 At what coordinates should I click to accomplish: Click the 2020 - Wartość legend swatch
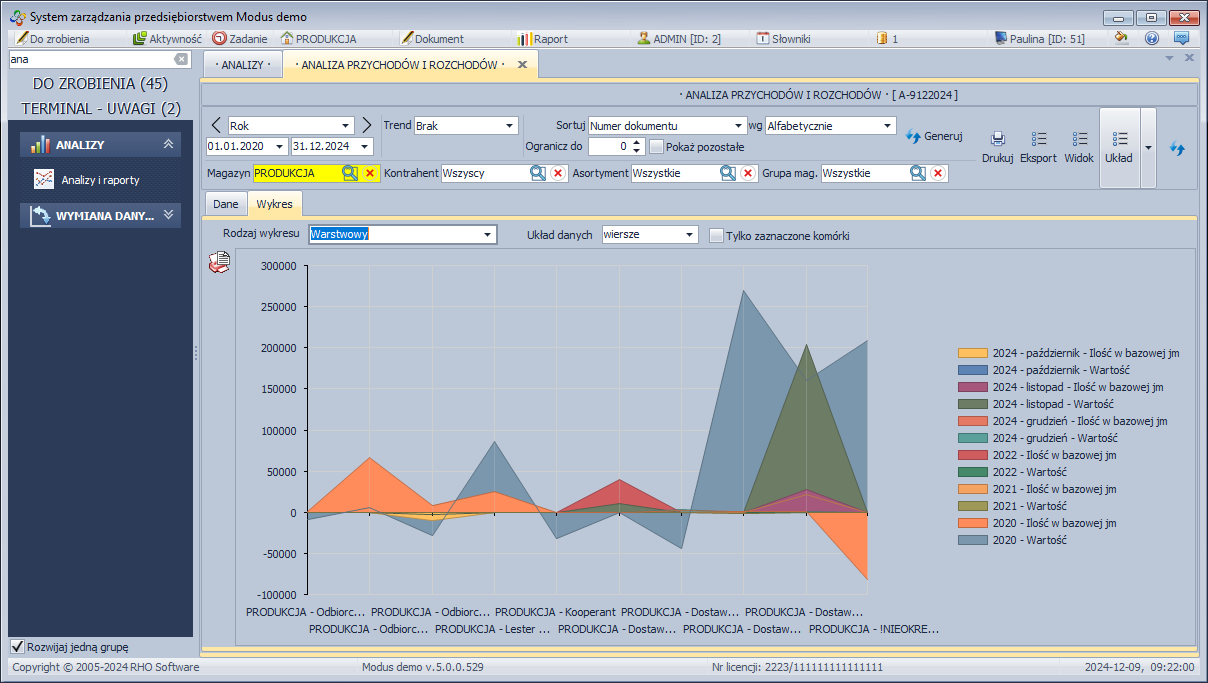[x=972, y=540]
